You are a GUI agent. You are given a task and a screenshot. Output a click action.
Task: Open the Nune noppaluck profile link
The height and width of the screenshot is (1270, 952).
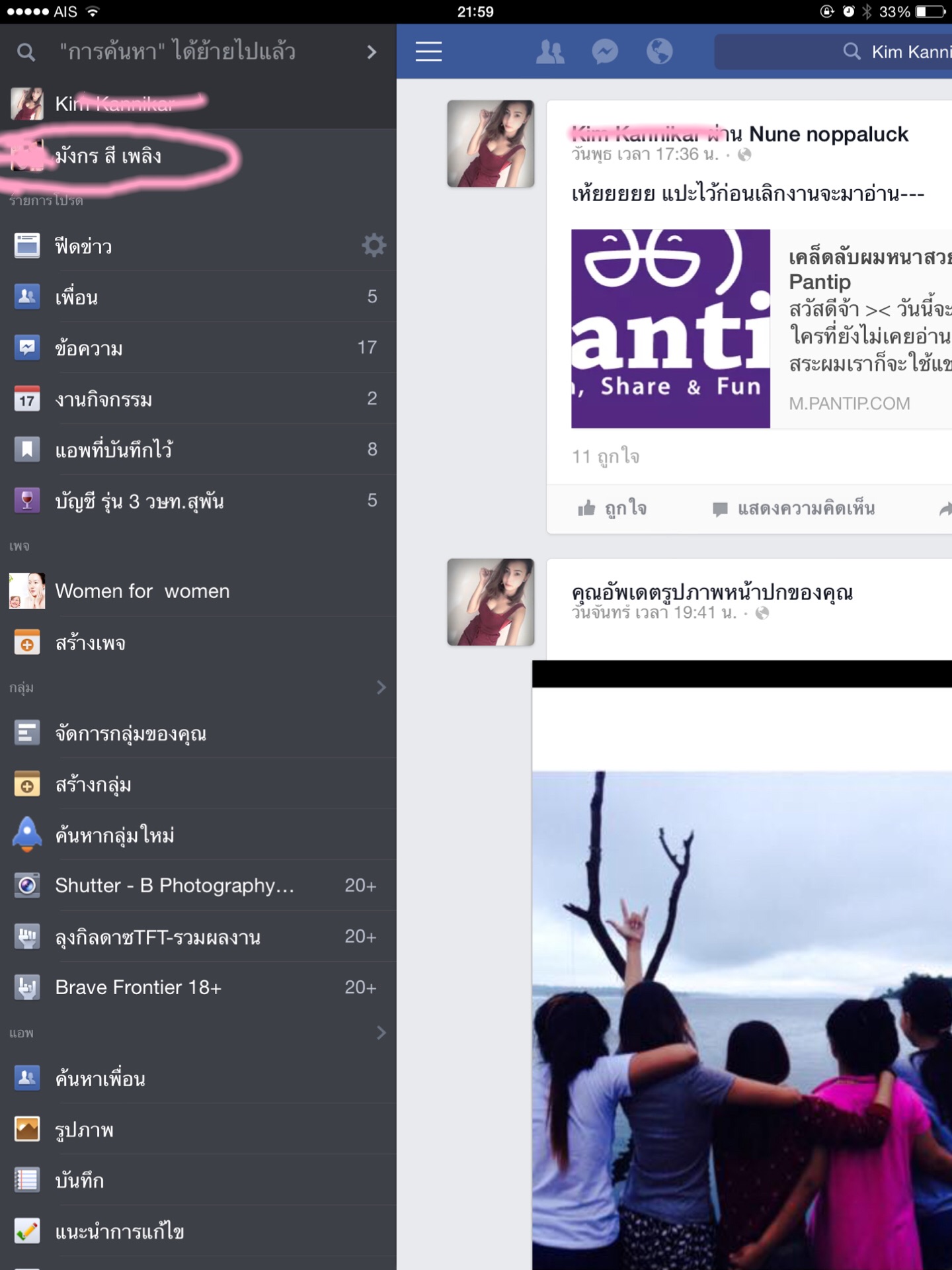(x=828, y=134)
